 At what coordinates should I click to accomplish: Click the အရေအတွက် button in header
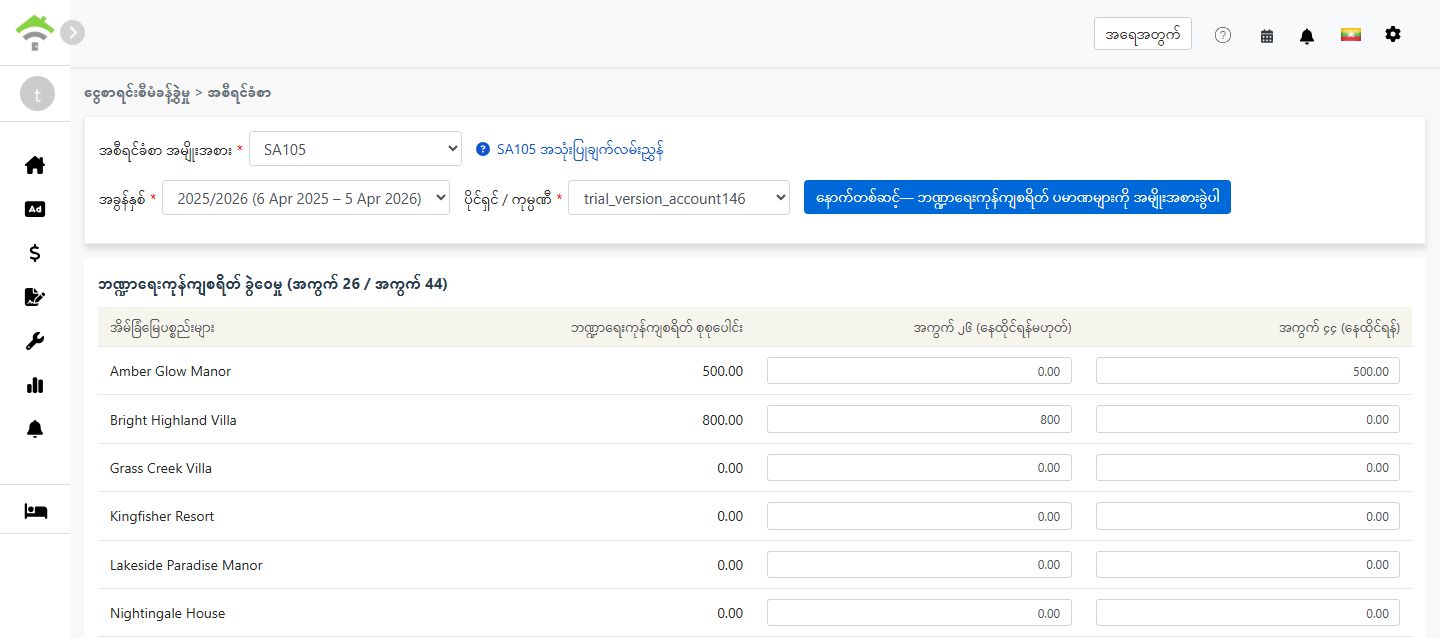[x=1143, y=33]
